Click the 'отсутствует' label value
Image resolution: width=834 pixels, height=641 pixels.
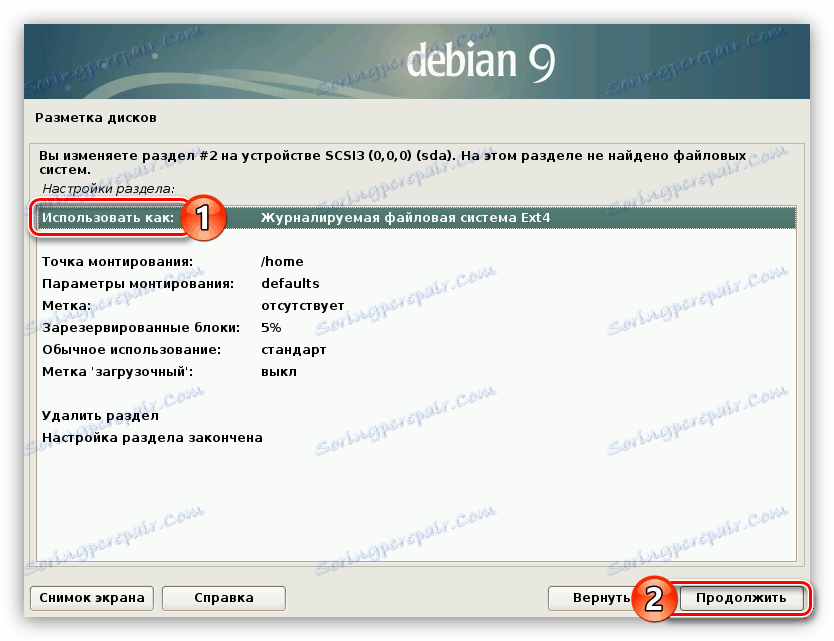(x=303, y=306)
